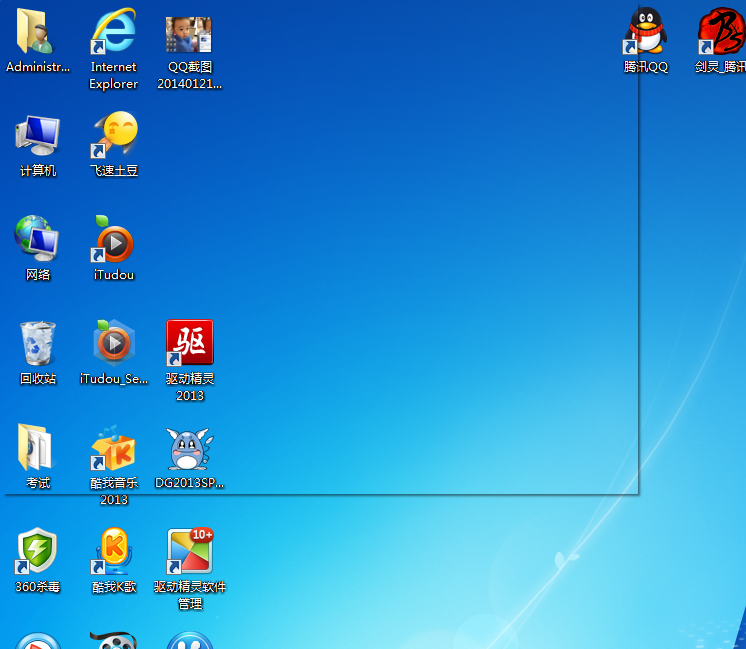Click the 驱动精灵软件管理 icon with 10+ badge
This screenshot has width=746, height=649.
[189, 553]
